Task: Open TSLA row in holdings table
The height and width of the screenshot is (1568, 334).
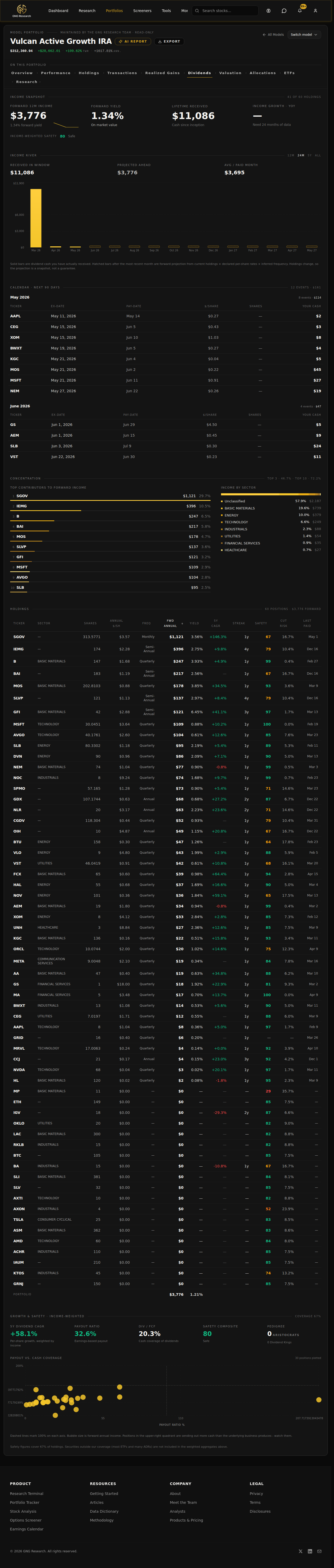Action: point(165,1219)
